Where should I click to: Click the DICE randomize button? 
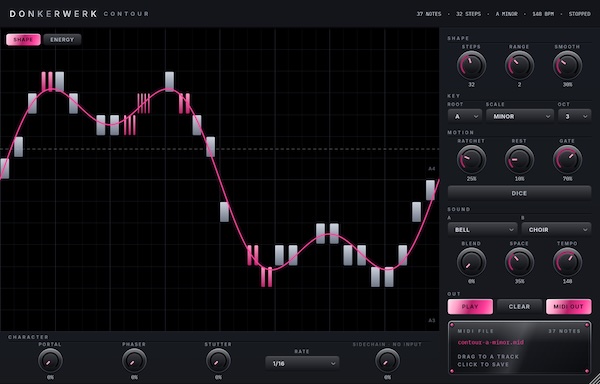(x=519, y=193)
